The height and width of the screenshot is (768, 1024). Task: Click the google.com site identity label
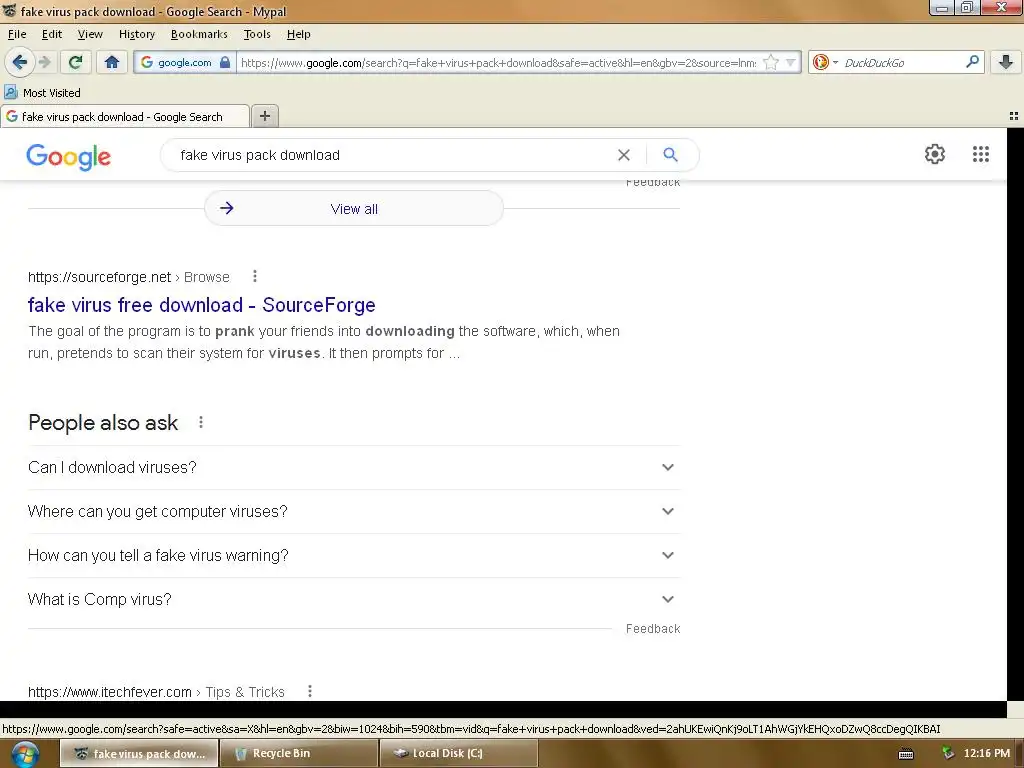185,63
